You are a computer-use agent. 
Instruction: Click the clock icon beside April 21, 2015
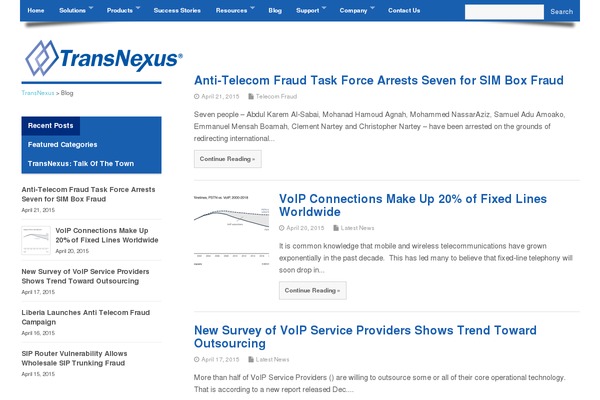tap(197, 96)
